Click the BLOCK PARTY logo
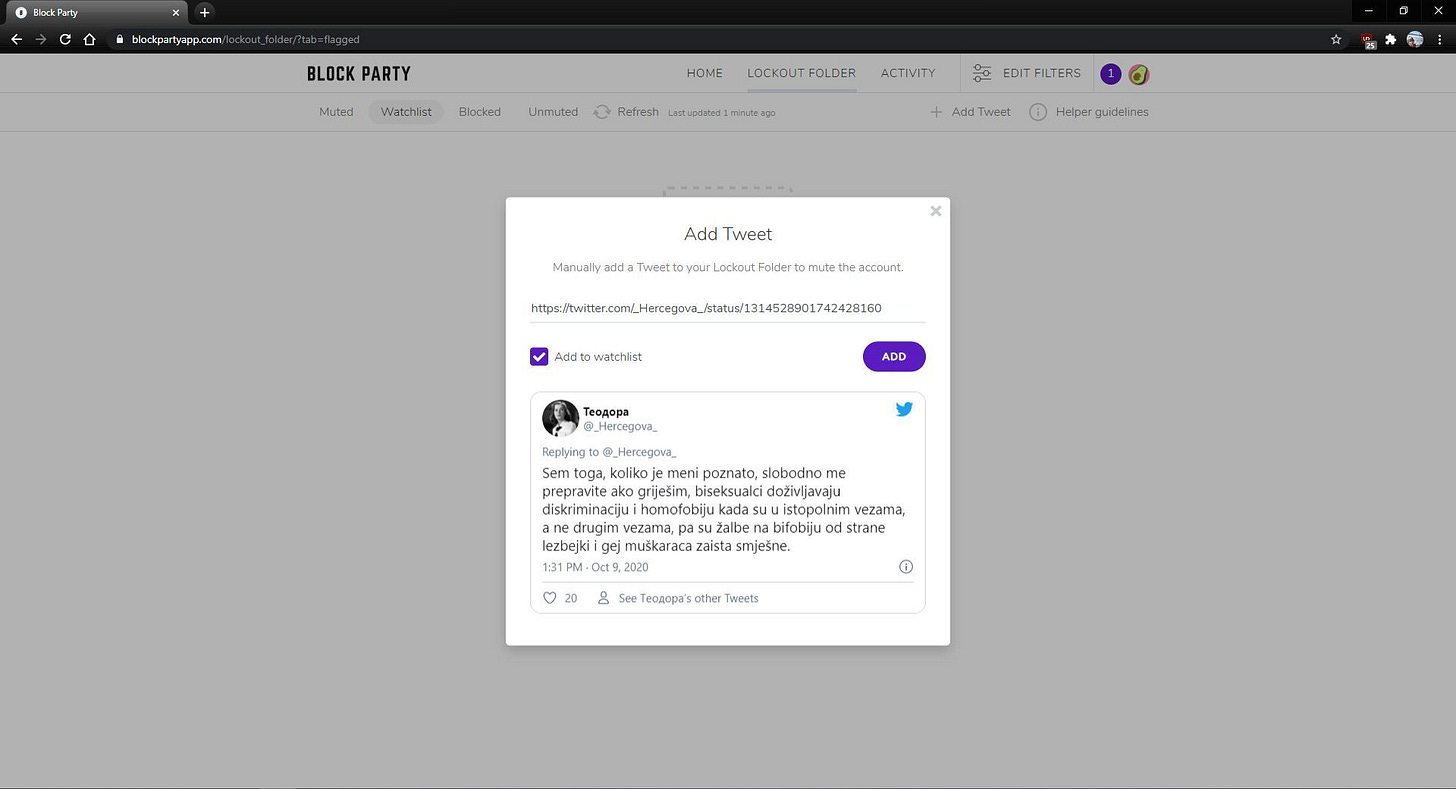The image size is (1456, 789). [x=358, y=74]
